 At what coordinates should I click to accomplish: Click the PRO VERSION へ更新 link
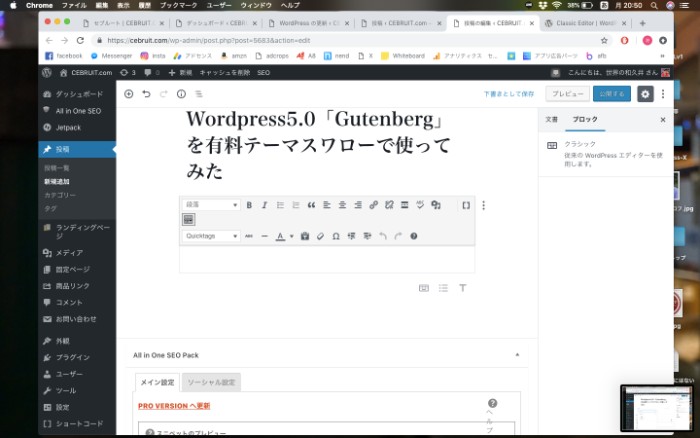coord(174,406)
